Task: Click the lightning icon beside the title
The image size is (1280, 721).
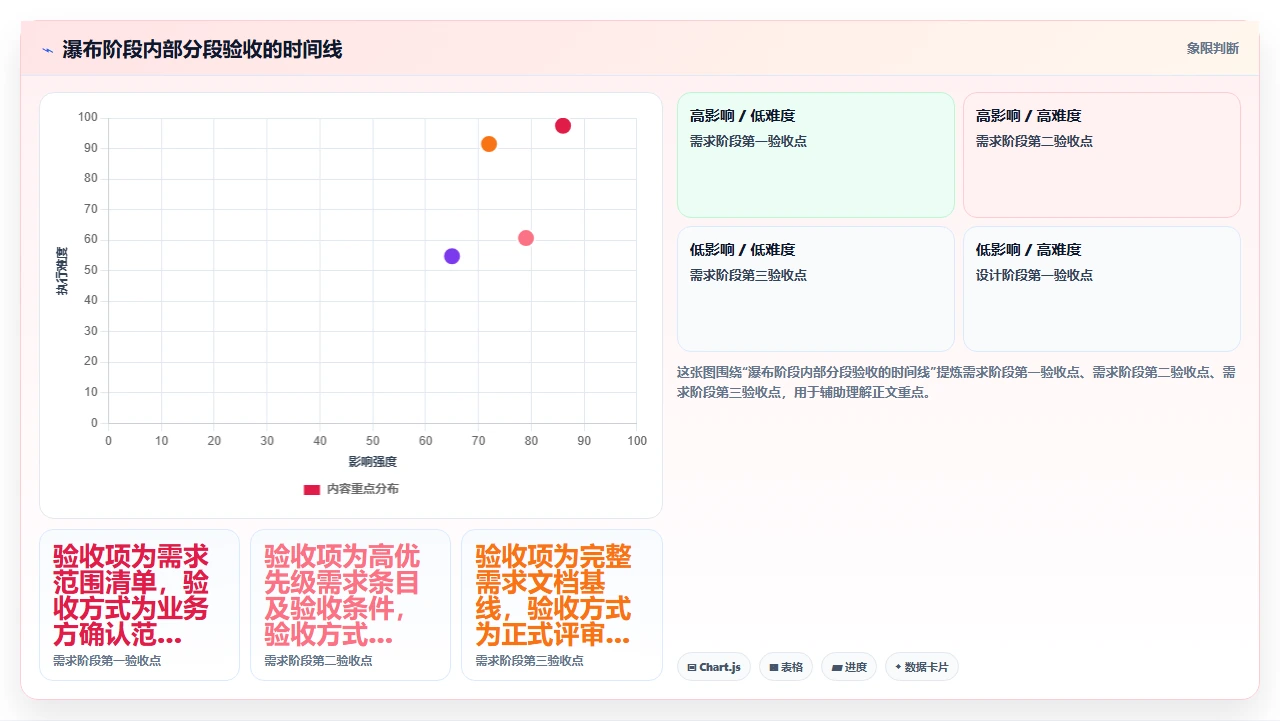Action: click(x=47, y=50)
